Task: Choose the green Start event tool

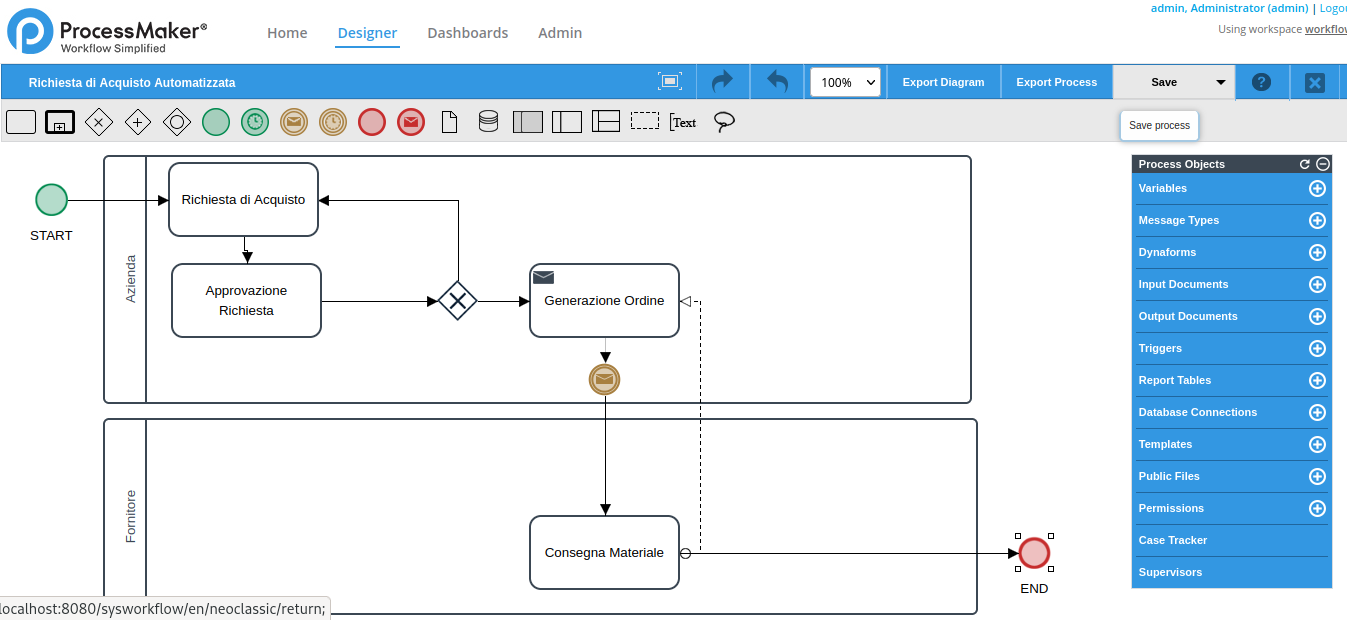Action: (x=216, y=122)
